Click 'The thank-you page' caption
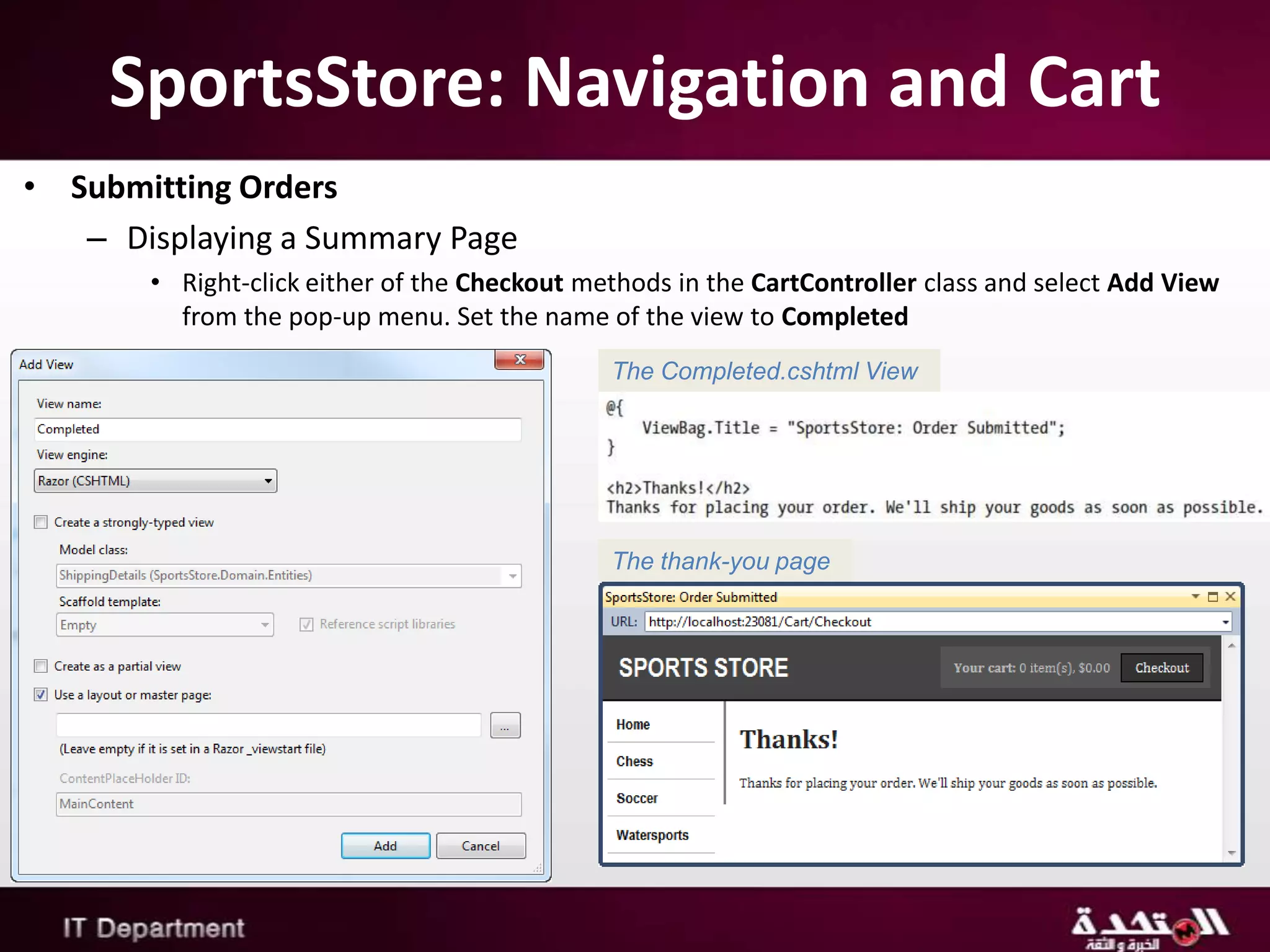Screen dimensions: 1270x952 pyautogui.click(x=721, y=561)
